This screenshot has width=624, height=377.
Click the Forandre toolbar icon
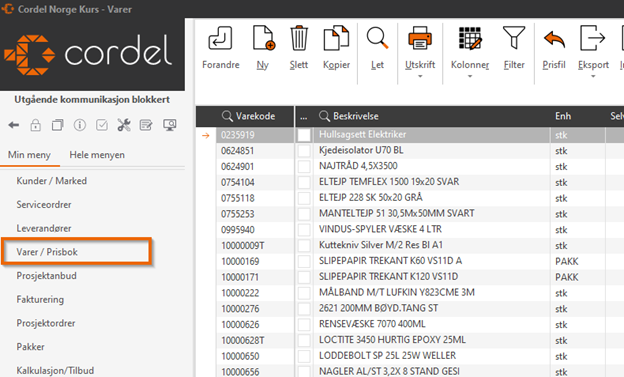[x=220, y=39]
